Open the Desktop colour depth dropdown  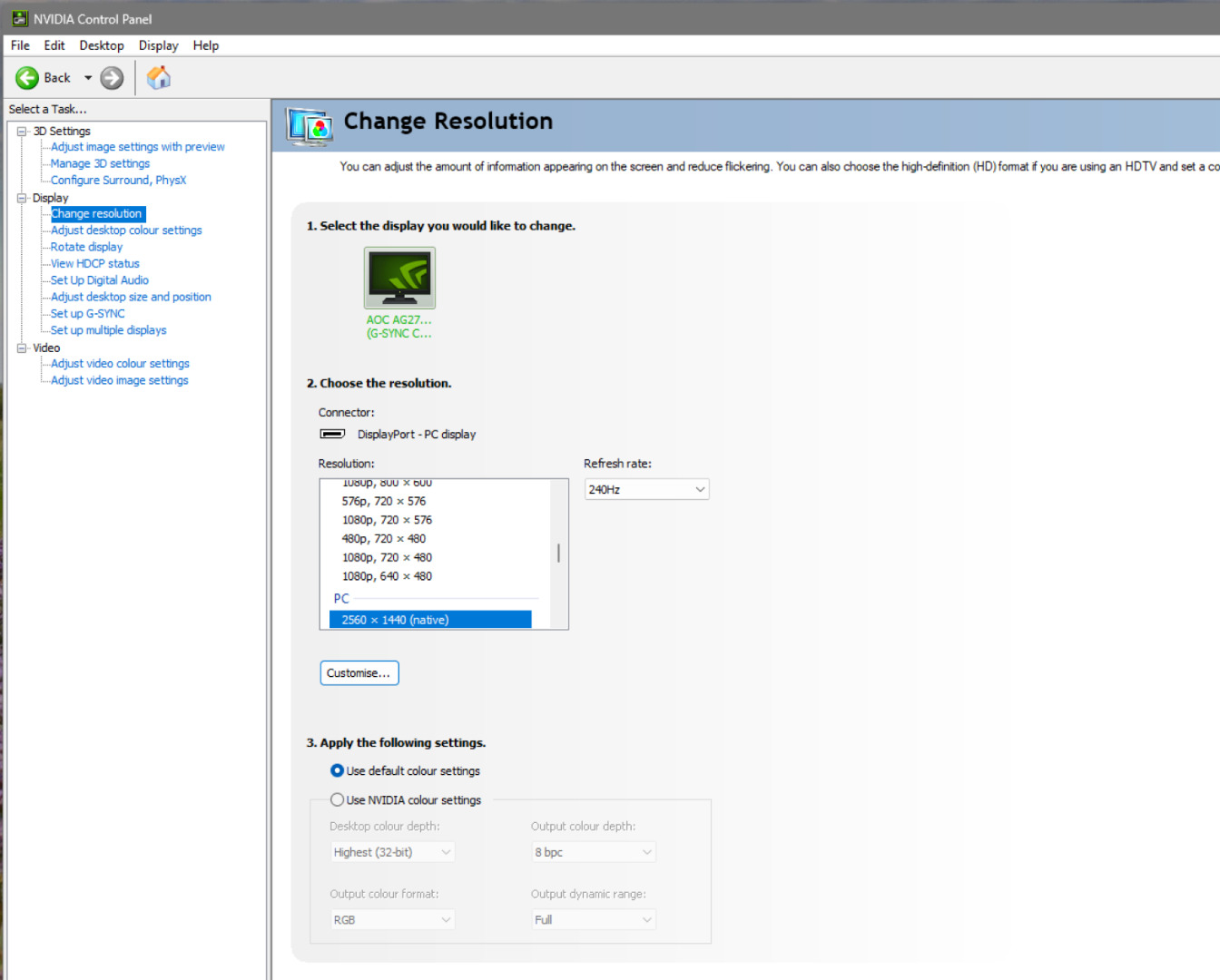click(392, 852)
